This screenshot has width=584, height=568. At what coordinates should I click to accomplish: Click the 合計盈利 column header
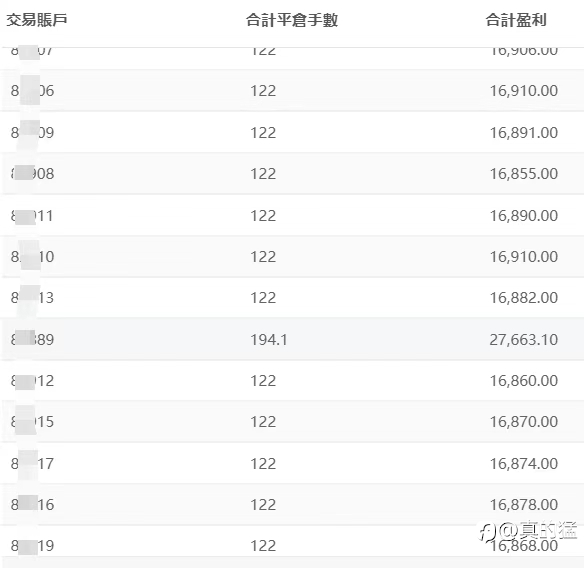tap(516, 20)
